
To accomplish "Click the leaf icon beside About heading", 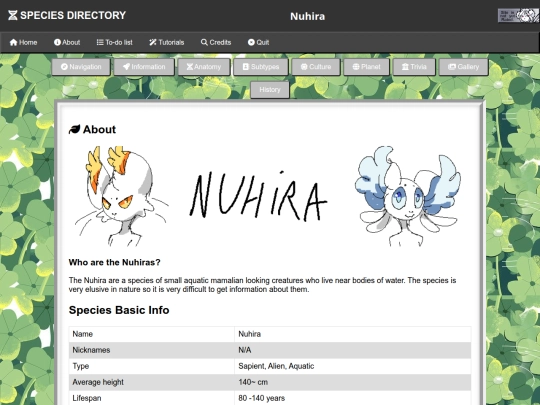I will [x=74, y=129].
